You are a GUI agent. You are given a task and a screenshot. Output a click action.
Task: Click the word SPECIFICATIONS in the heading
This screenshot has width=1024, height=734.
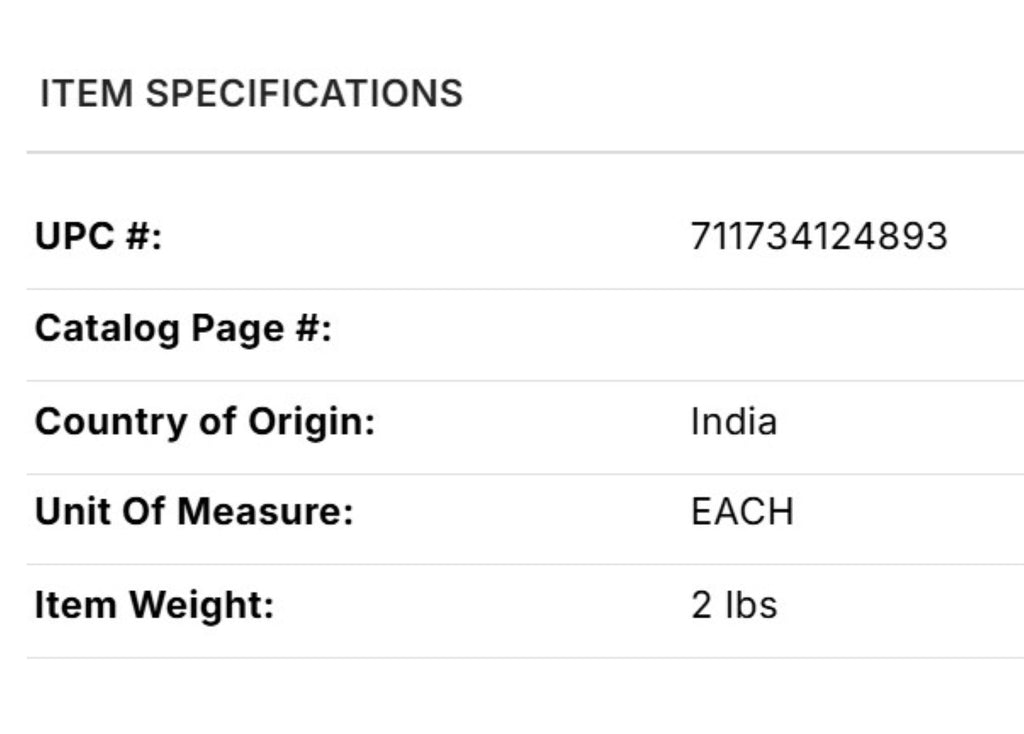(304, 94)
